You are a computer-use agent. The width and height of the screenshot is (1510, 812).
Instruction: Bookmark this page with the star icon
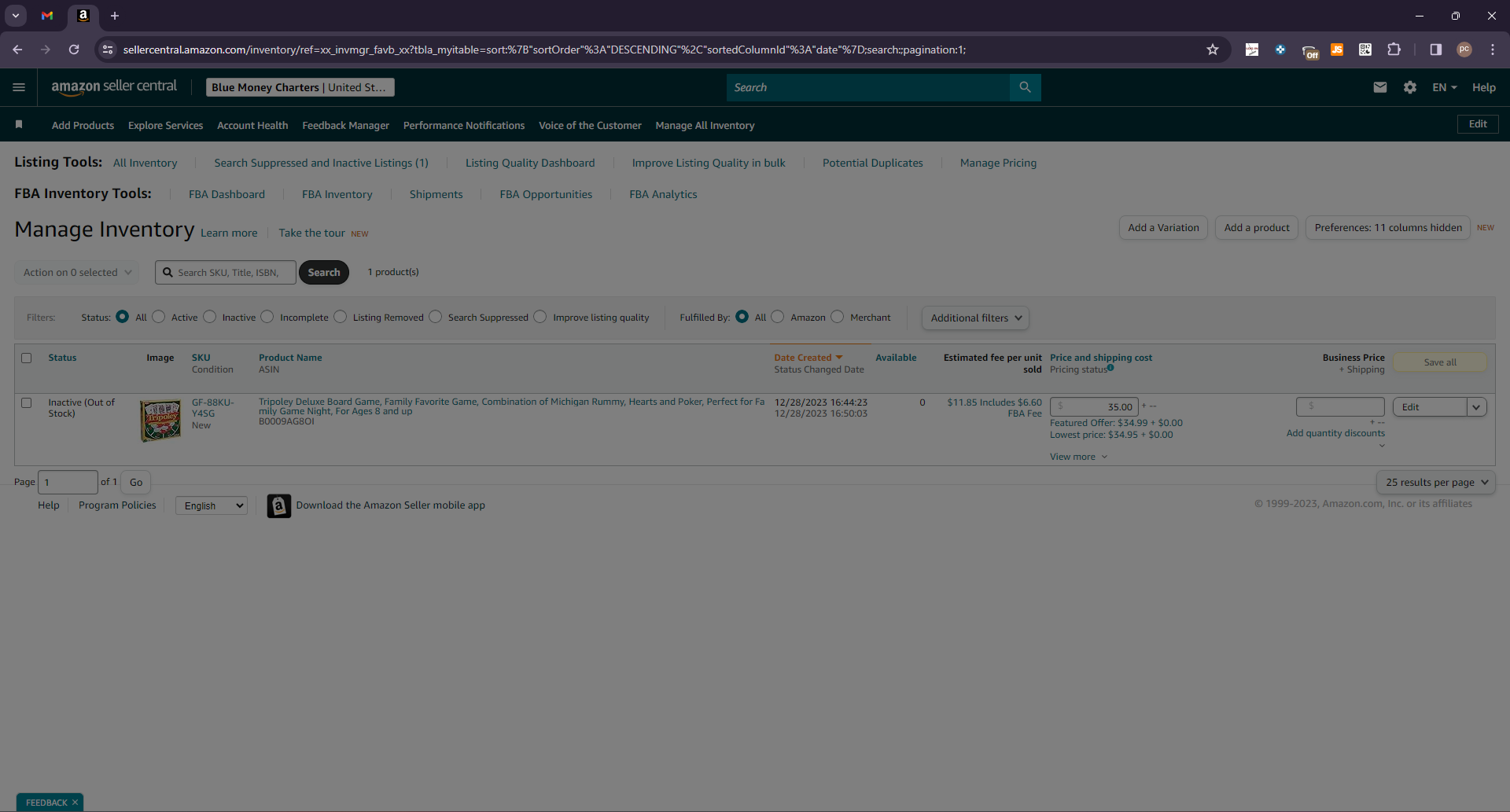1213,50
